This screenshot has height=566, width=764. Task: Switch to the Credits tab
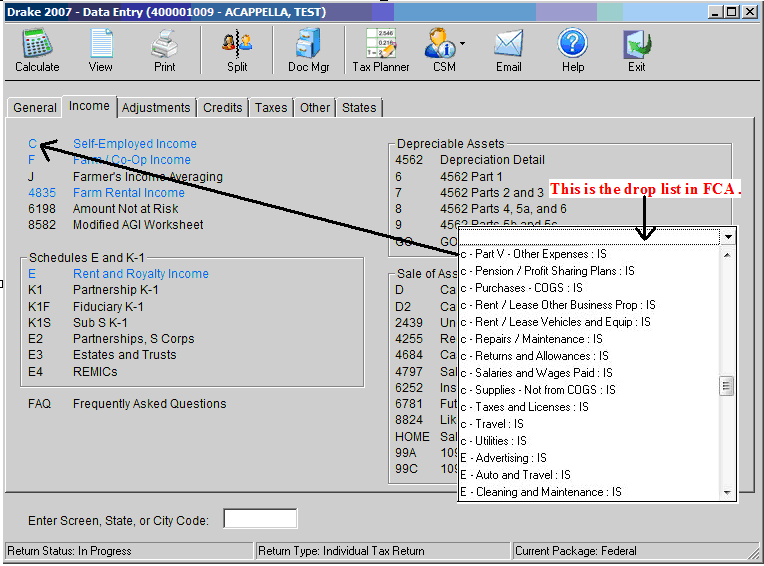pyautogui.click(x=223, y=108)
